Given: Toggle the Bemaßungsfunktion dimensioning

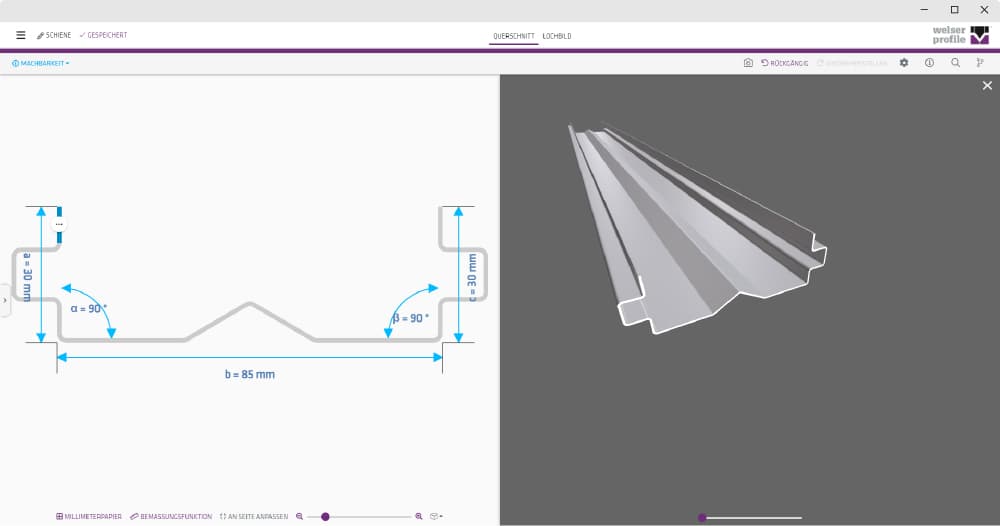Looking at the screenshot, I should 171,517.
